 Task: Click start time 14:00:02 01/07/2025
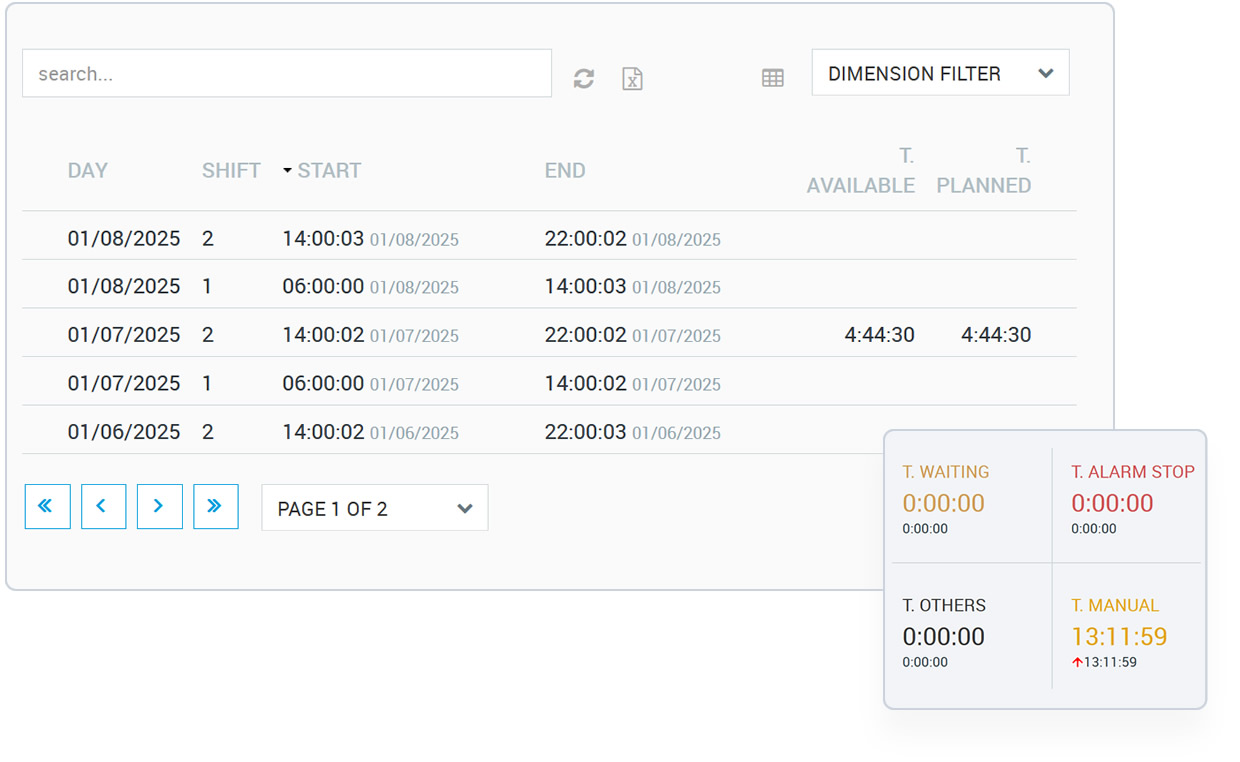click(x=370, y=335)
